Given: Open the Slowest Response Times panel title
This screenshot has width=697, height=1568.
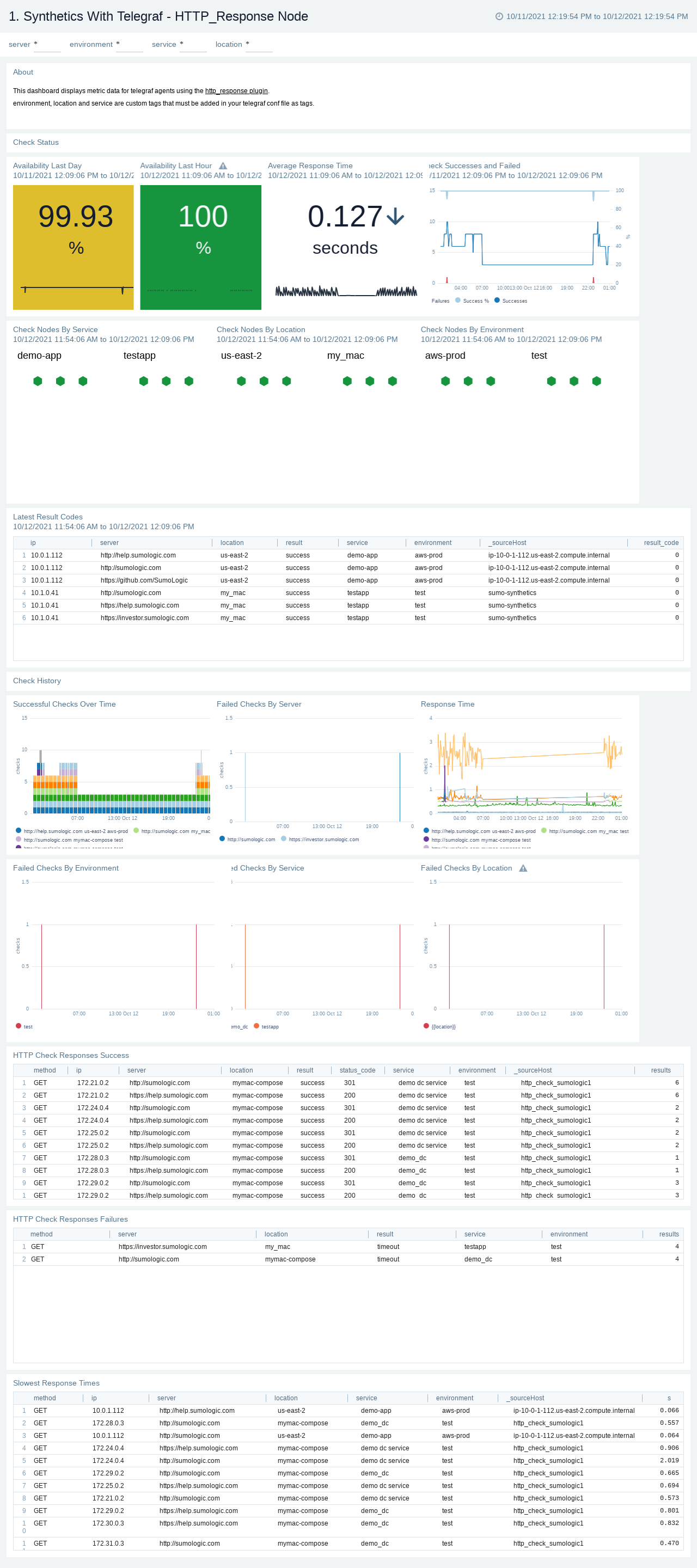Looking at the screenshot, I should (x=56, y=1383).
